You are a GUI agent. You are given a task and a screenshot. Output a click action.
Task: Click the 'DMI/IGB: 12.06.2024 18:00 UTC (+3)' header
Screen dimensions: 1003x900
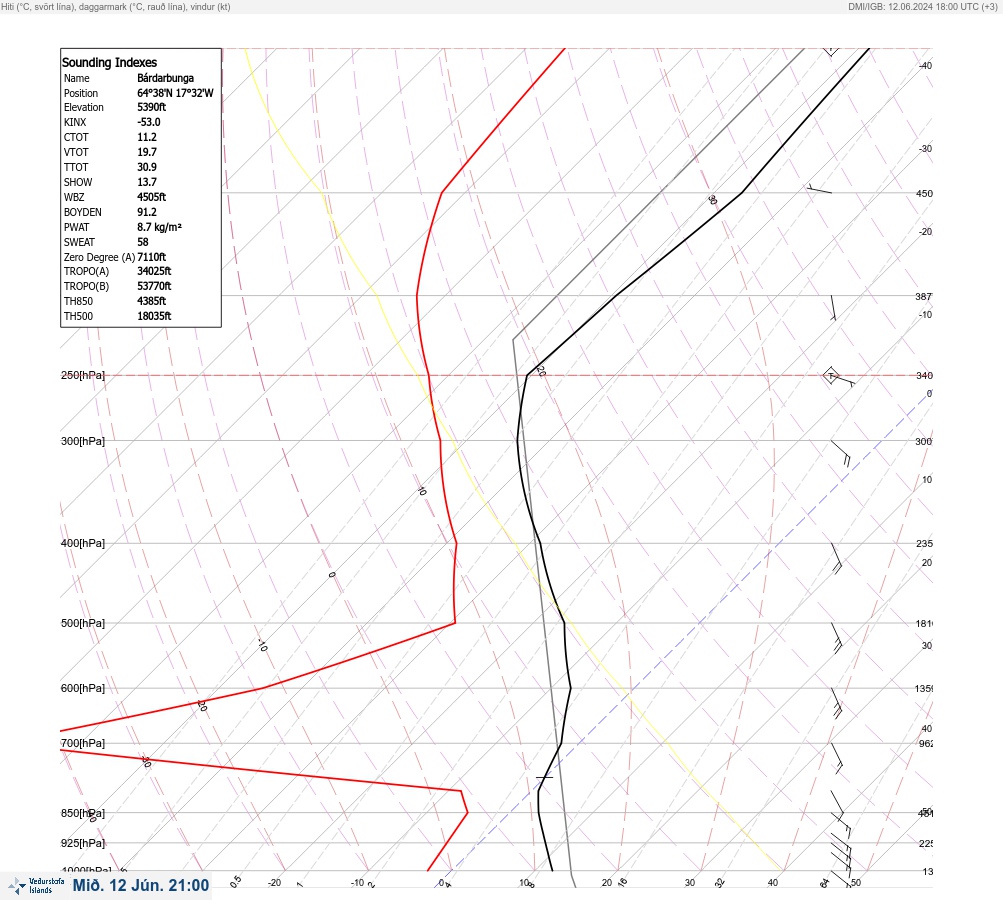[x=922, y=6]
